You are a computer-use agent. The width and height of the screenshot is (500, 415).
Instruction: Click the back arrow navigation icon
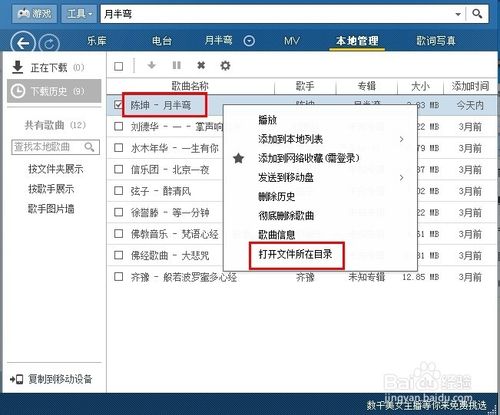[x=23, y=43]
